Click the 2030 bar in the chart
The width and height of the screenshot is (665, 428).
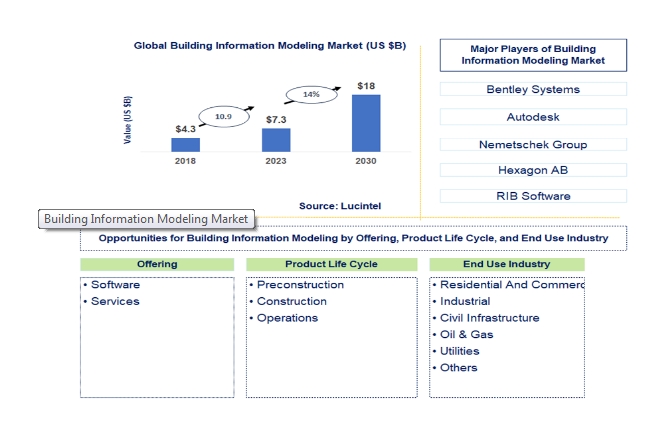pyautogui.click(x=366, y=123)
